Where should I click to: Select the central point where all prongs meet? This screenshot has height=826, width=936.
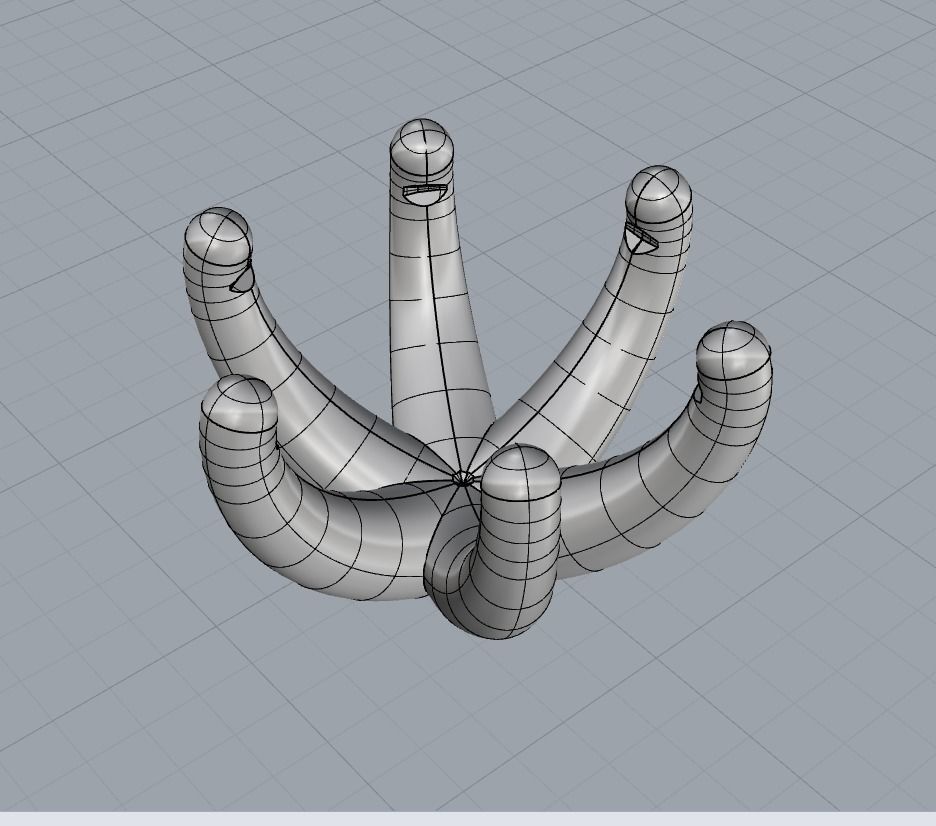click(x=463, y=477)
